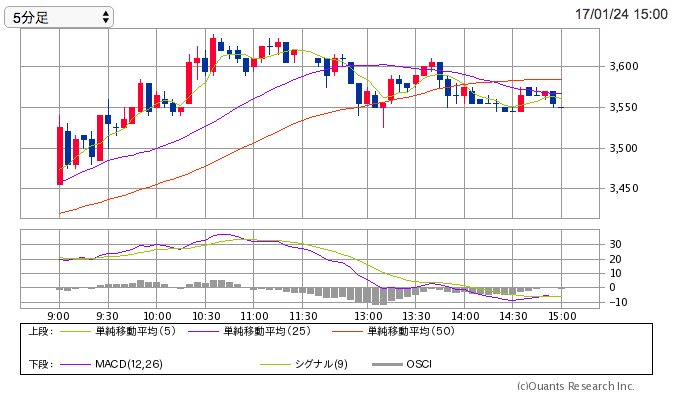Image resolution: width=675 pixels, height=402 pixels.
Task: Click the 13:00 time axis label
Action: tap(368, 316)
